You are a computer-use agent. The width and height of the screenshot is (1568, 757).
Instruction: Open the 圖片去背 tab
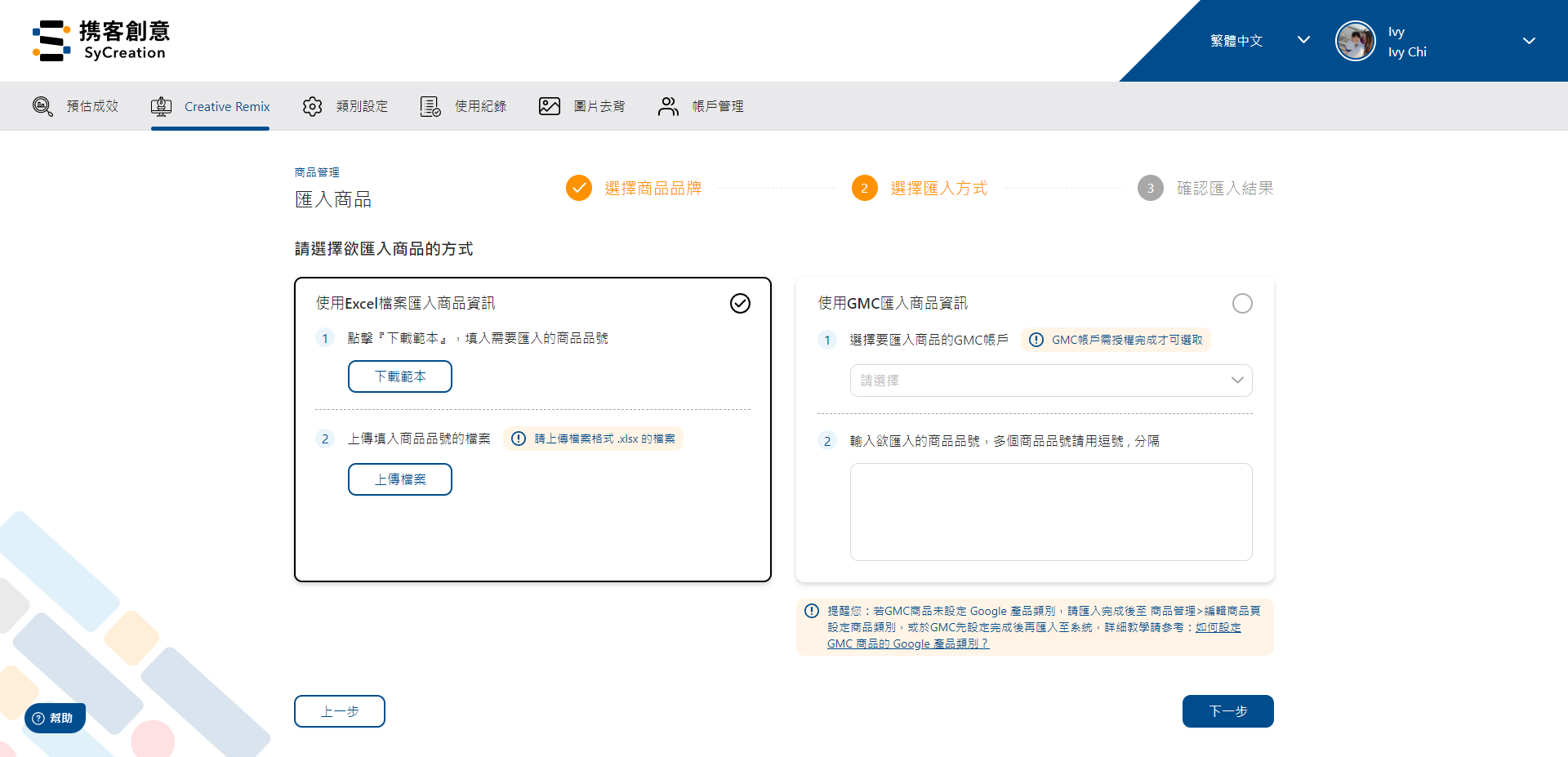pos(582,106)
